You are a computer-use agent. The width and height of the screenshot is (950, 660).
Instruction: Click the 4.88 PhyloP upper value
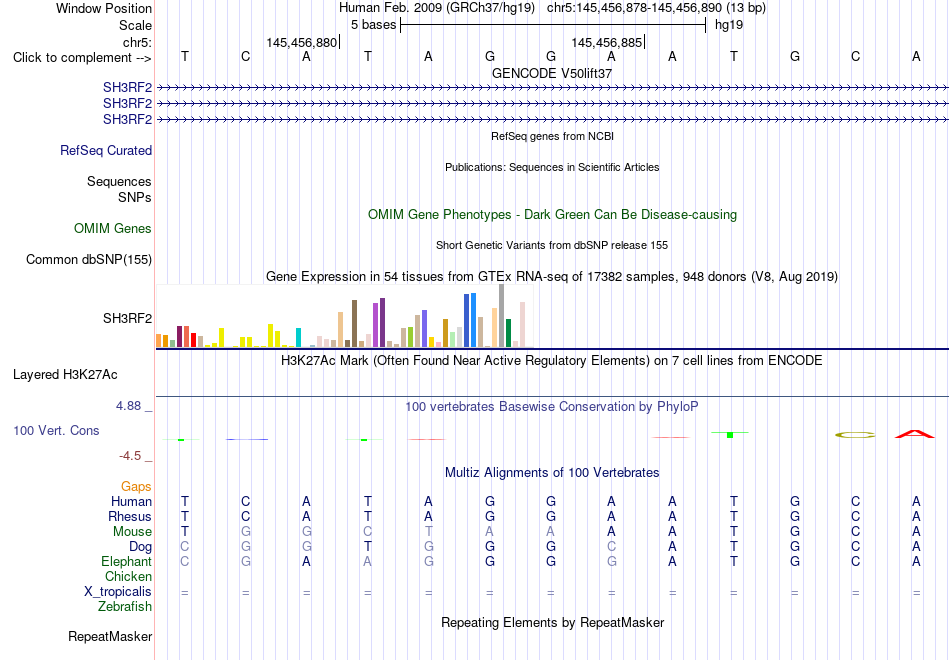click(x=129, y=406)
